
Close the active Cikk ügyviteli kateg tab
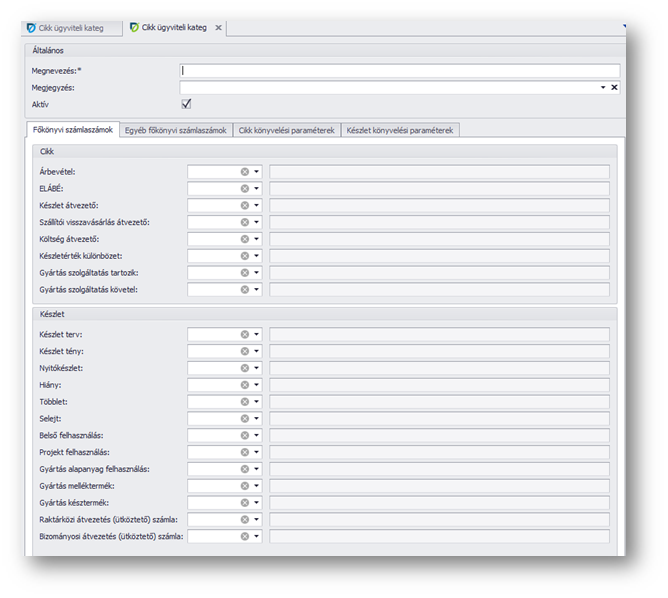[218, 27]
